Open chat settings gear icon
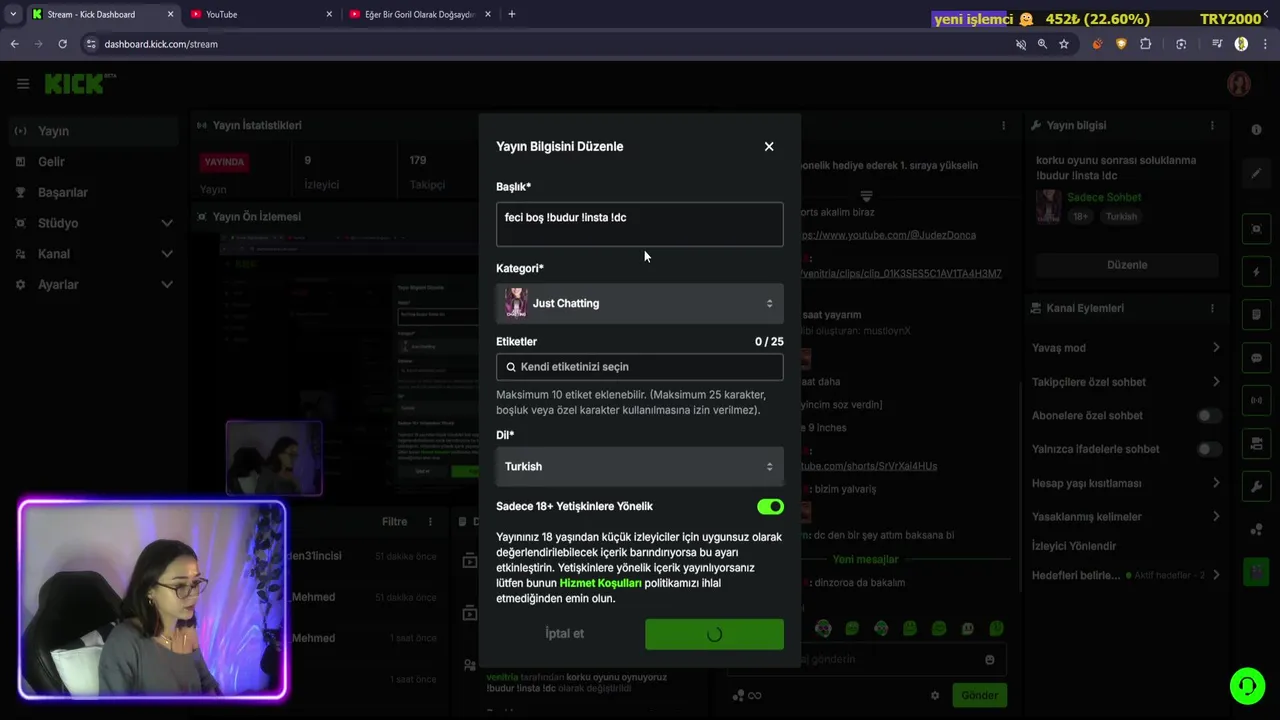Viewport: 1280px width, 720px height. pyautogui.click(x=935, y=696)
